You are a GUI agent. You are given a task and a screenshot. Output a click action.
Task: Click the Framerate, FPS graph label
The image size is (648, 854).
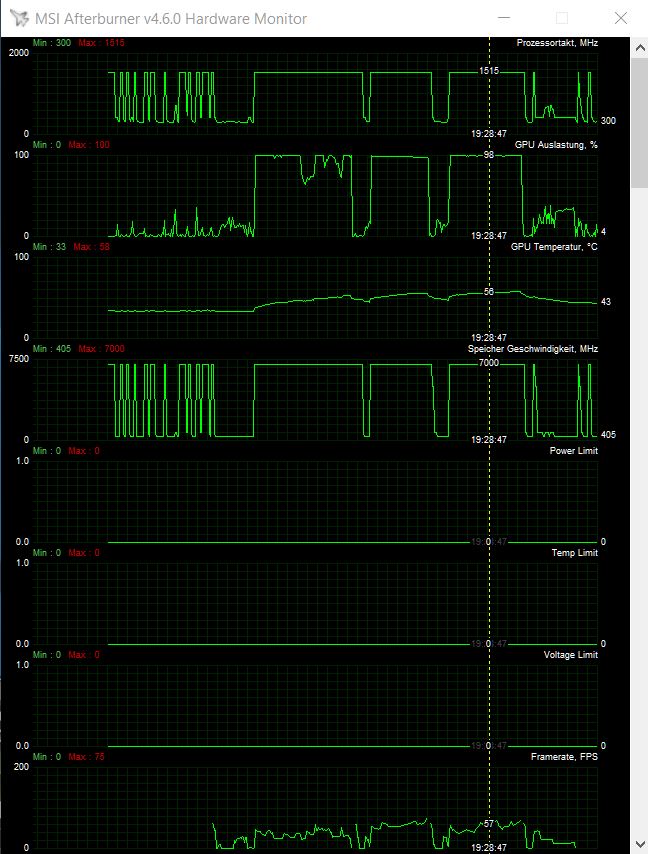pos(564,757)
